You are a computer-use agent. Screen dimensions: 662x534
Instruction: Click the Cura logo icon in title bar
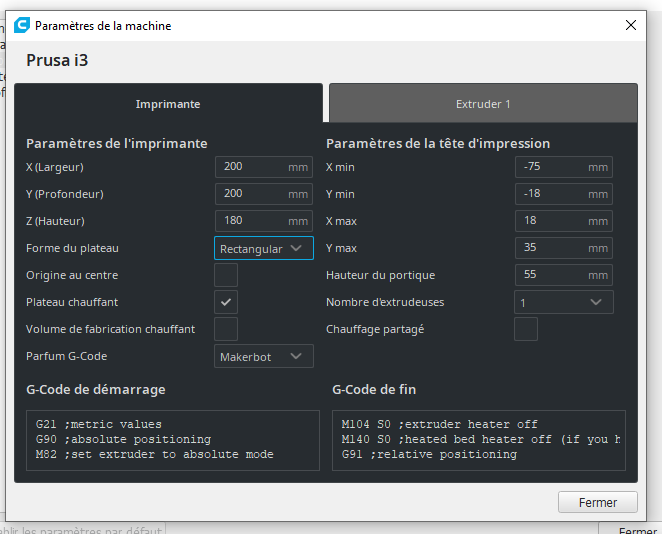click(22, 25)
